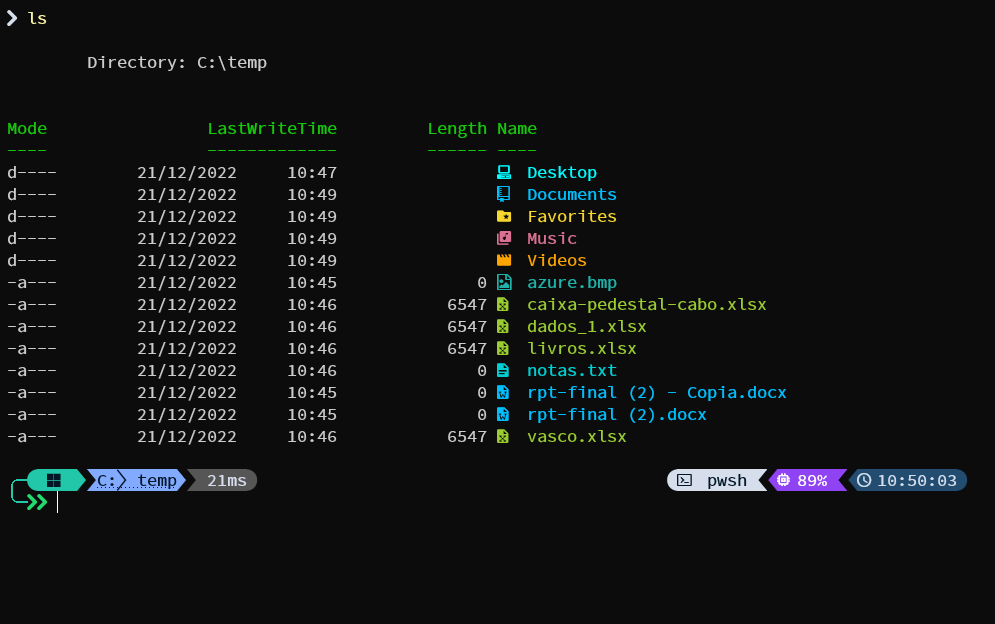Click the green double-chevron prompt arrow

click(37, 503)
